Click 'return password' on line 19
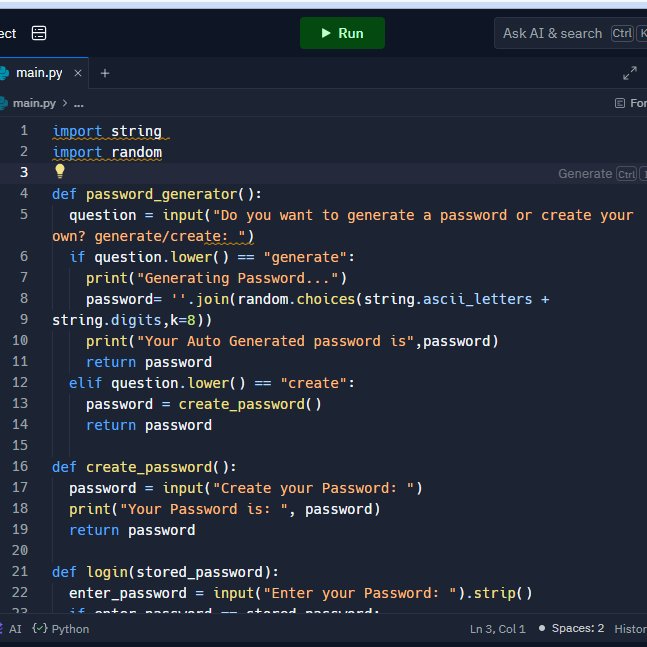This screenshot has height=647, width=647. 132,530
